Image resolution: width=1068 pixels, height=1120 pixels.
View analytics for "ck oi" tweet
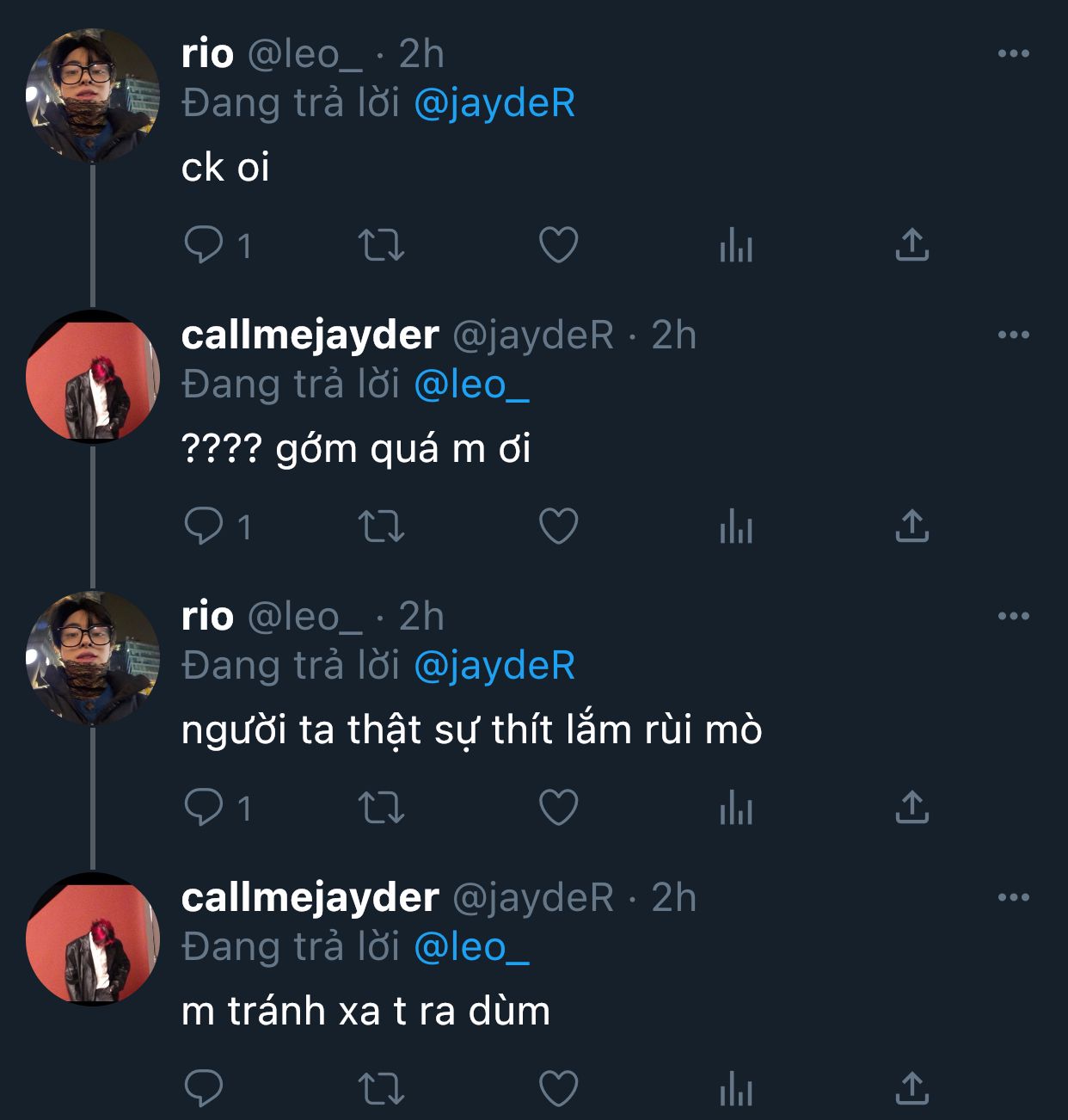pos(736,245)
